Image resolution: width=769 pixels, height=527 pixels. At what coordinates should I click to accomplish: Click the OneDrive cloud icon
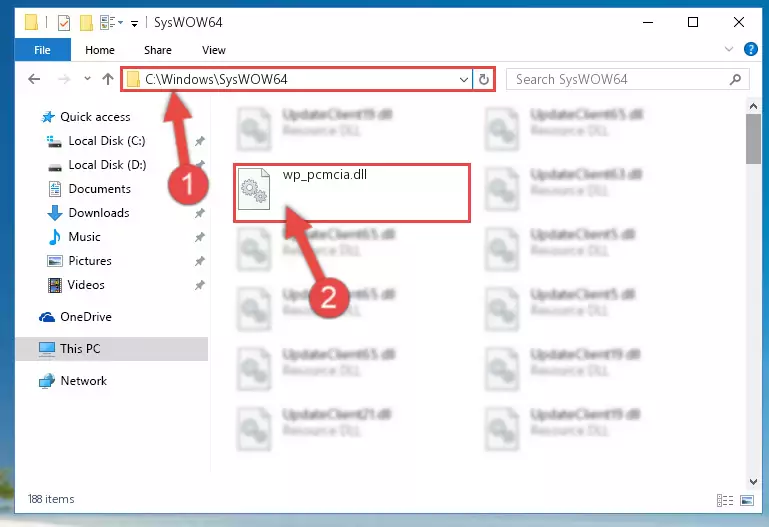[x=47, y=317]
